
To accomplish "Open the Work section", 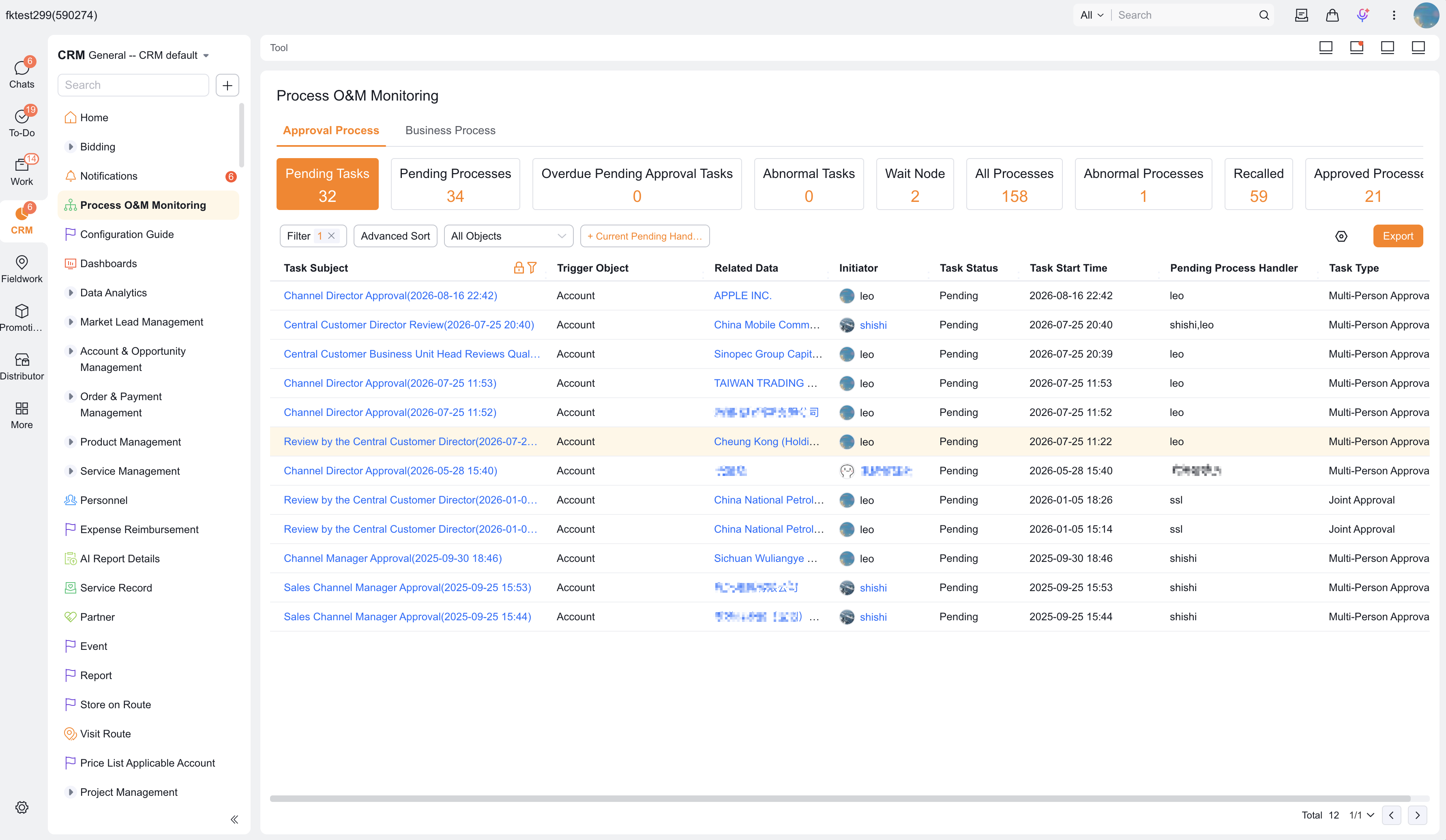I will click(22, 171).
